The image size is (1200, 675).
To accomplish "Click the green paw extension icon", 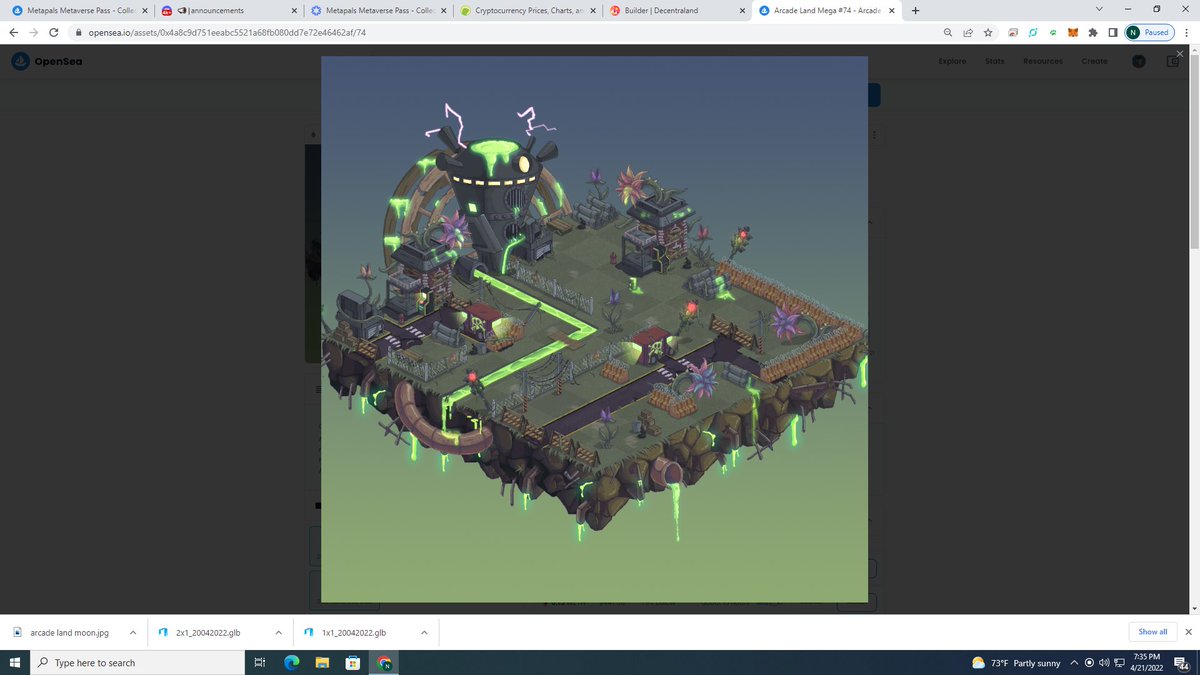I will pyautogui.click(x=1052, y=32).
